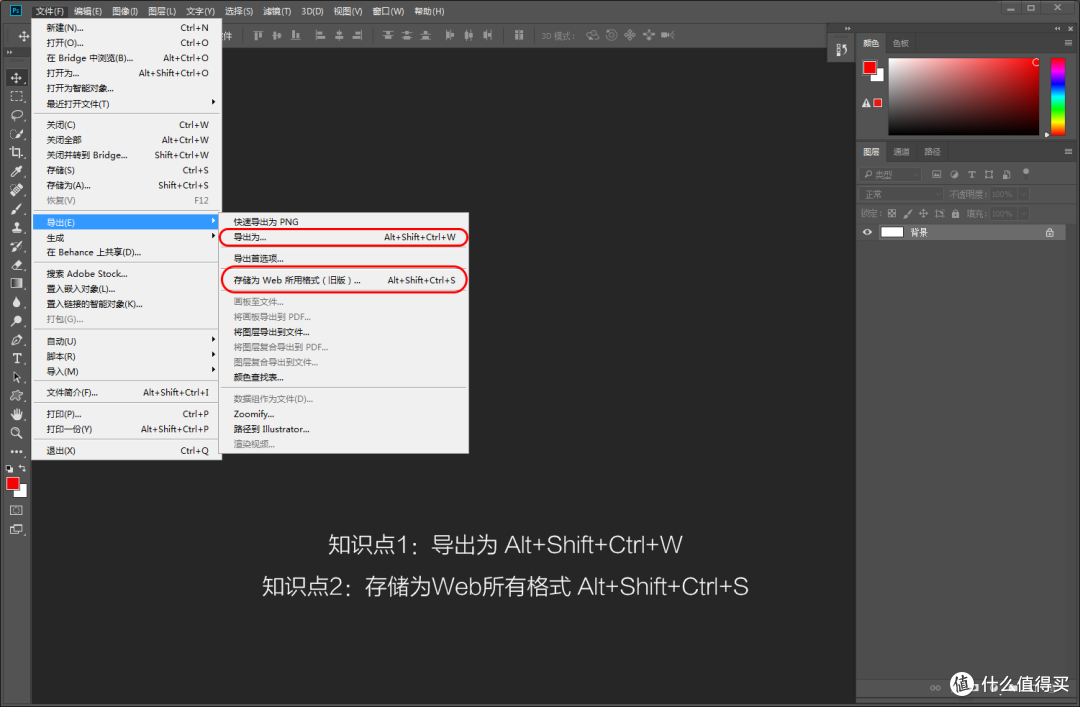Toggle the lock-all padlock in the Layers panel
This screenshot has height=707, width=1080.
(x=955, y=213)
